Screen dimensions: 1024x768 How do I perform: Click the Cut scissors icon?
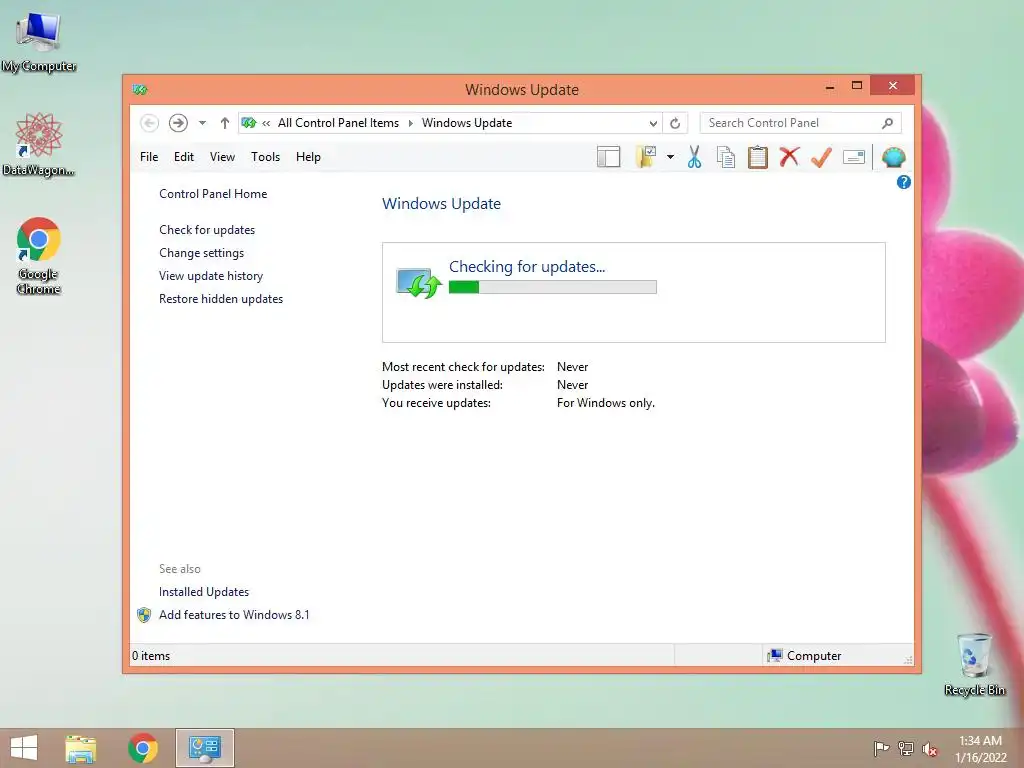click(694, 157)
